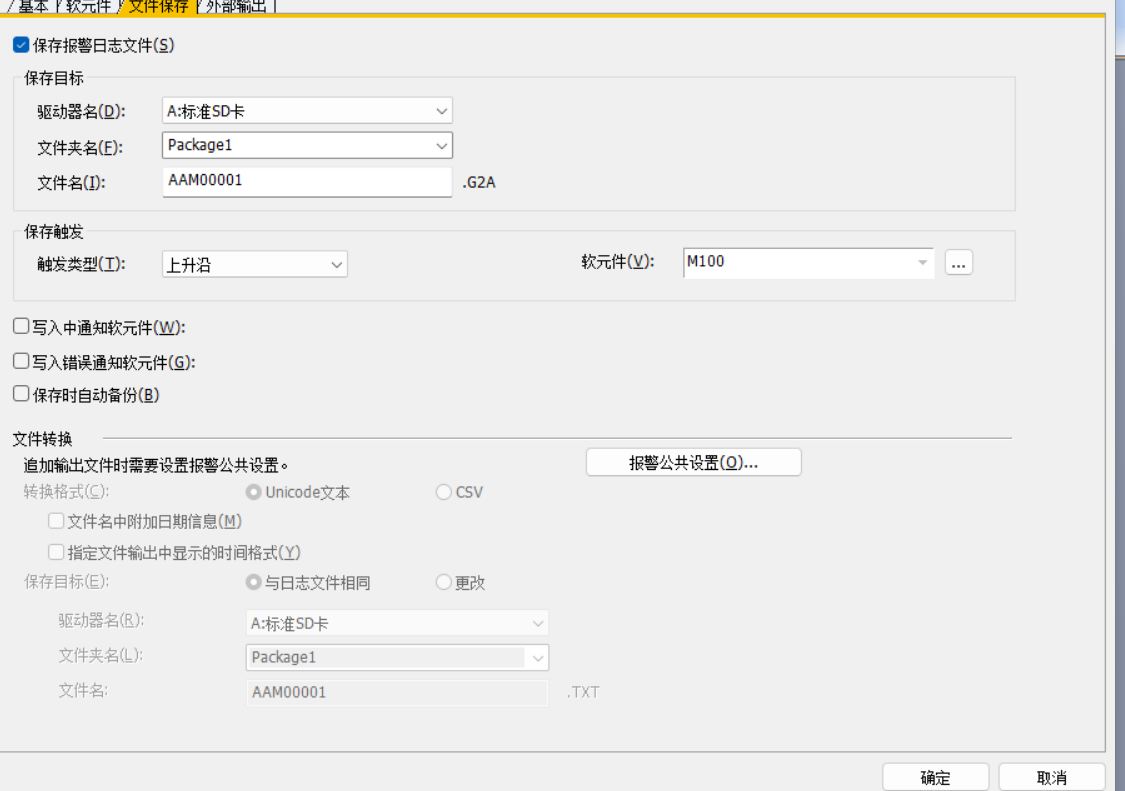Enable the 写入中通知软元件 checkbox
1125x791 pixels.
(21, 327)
